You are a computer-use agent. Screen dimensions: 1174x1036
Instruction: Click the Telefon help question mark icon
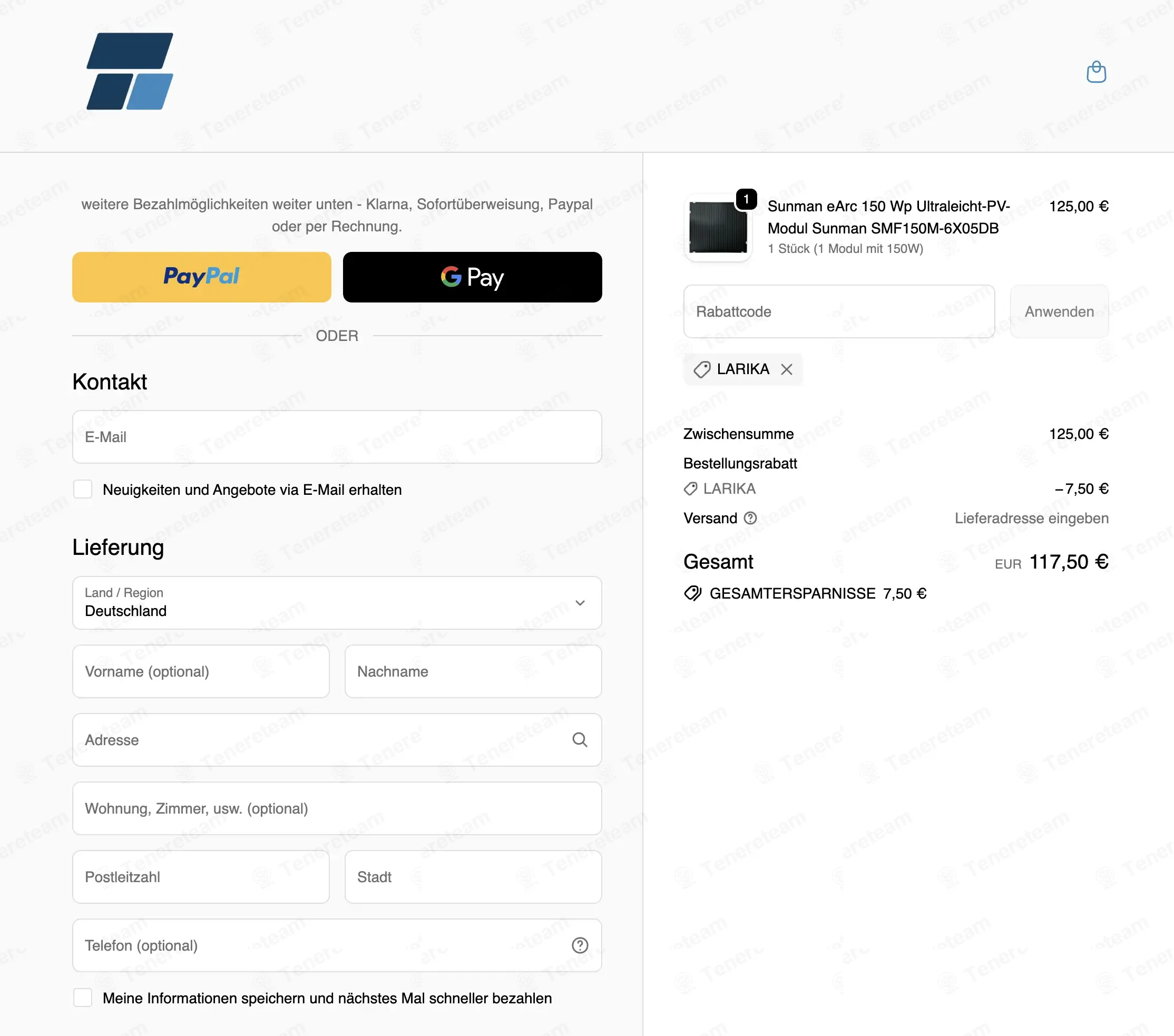pyautogui.click(x=580, y=945)
